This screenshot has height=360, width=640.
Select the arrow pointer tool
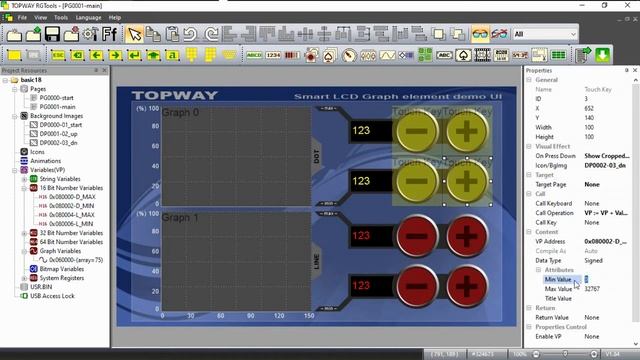134,34
